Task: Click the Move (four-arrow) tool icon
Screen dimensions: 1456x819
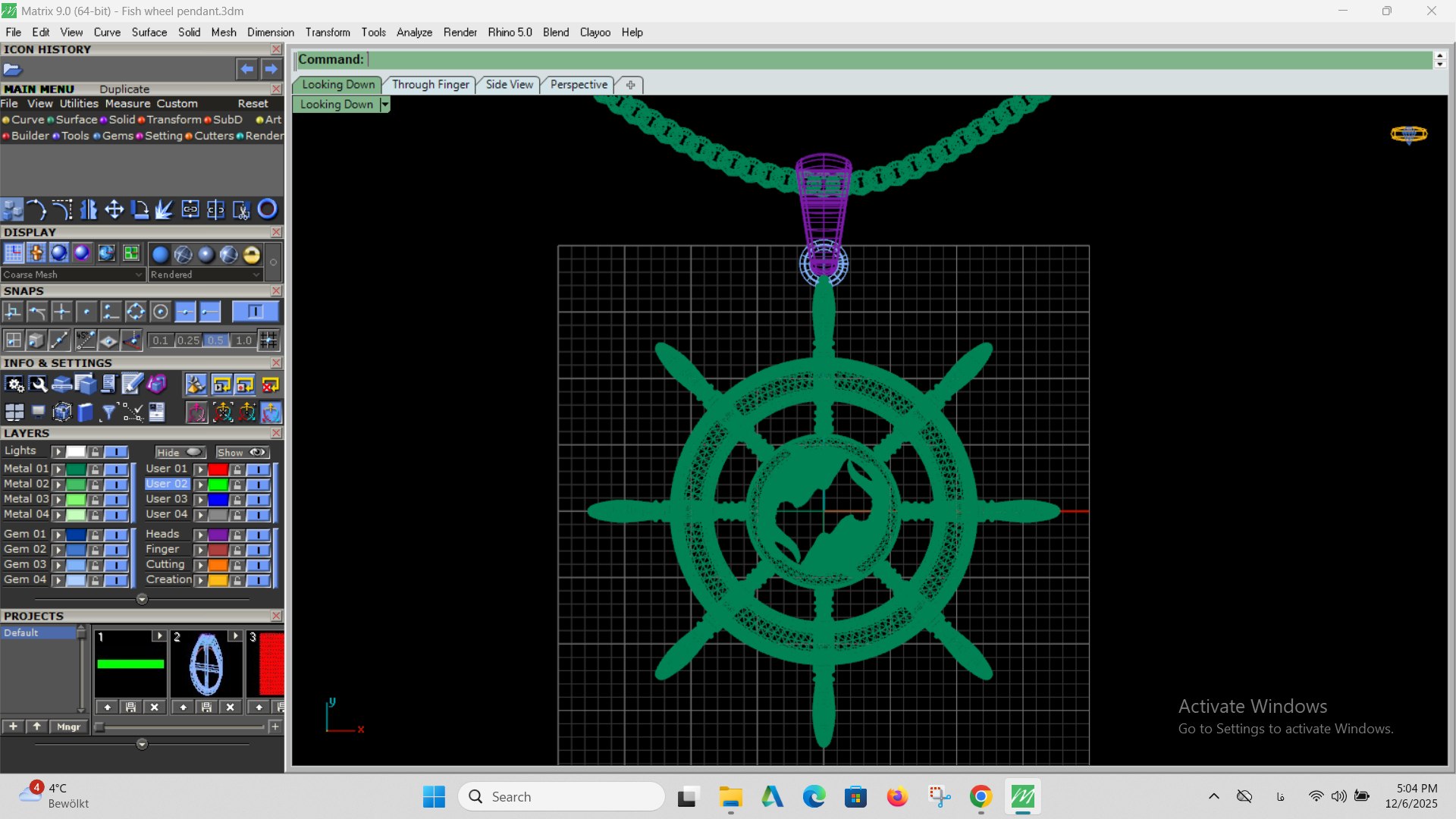Action: click(115, 209)
